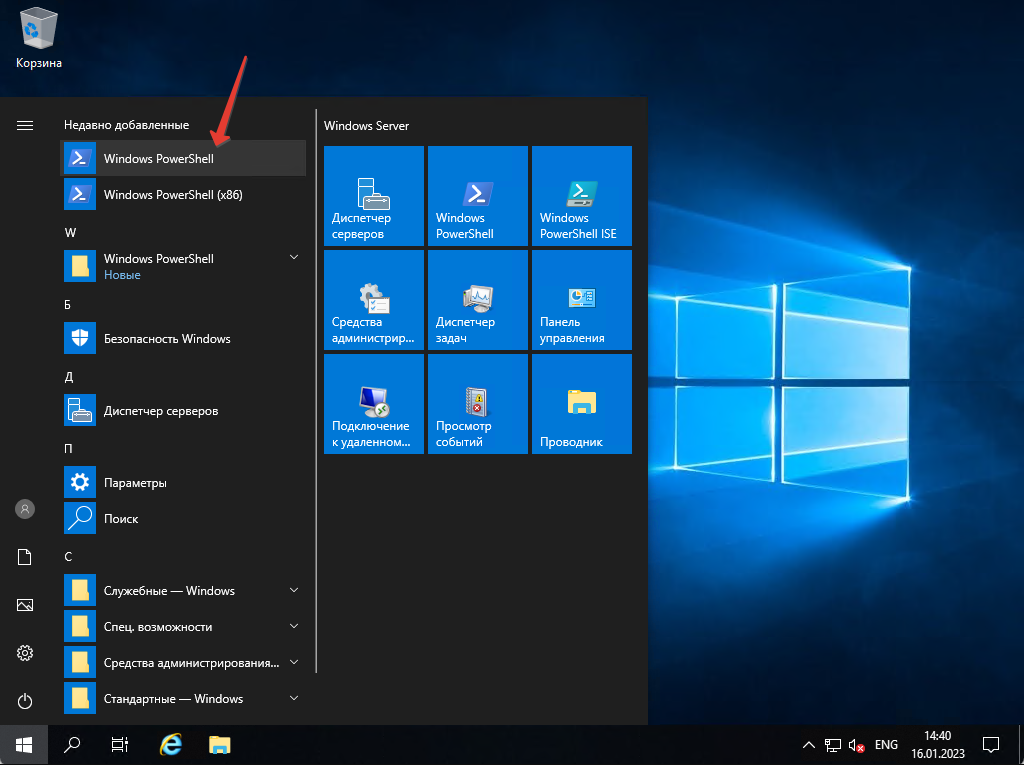Open Подключение к удаленному рабочему столу tile
The image size is (1024, 765).
pyautogui.click(x=374, y=404)
